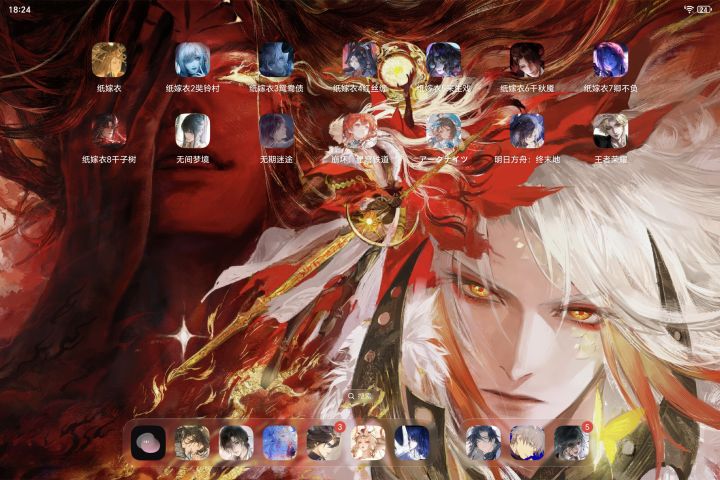This screenshot has width=720, height=480.
Task: Open 纸嫁衣8千子树 app
Action: coord(109,131)
